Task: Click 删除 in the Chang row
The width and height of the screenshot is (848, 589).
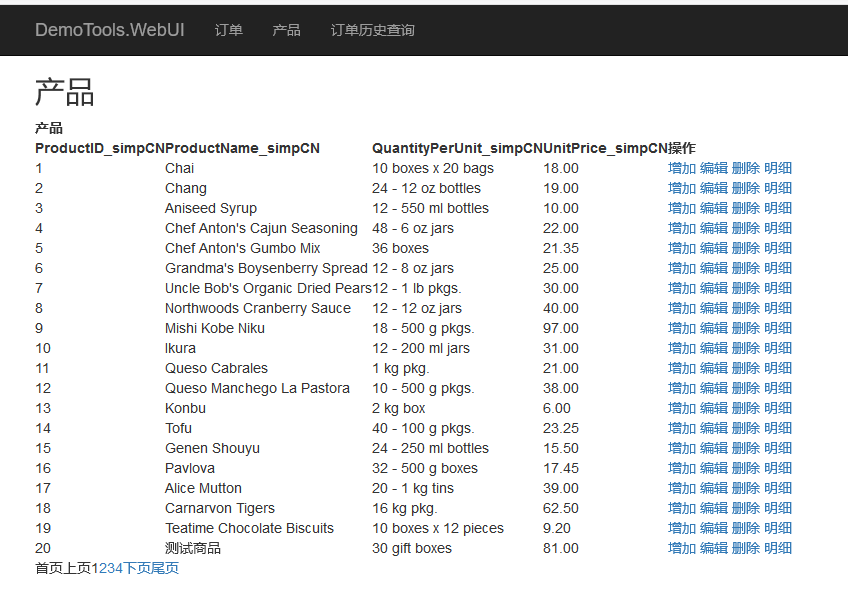Action: click(x=746, y=188)
